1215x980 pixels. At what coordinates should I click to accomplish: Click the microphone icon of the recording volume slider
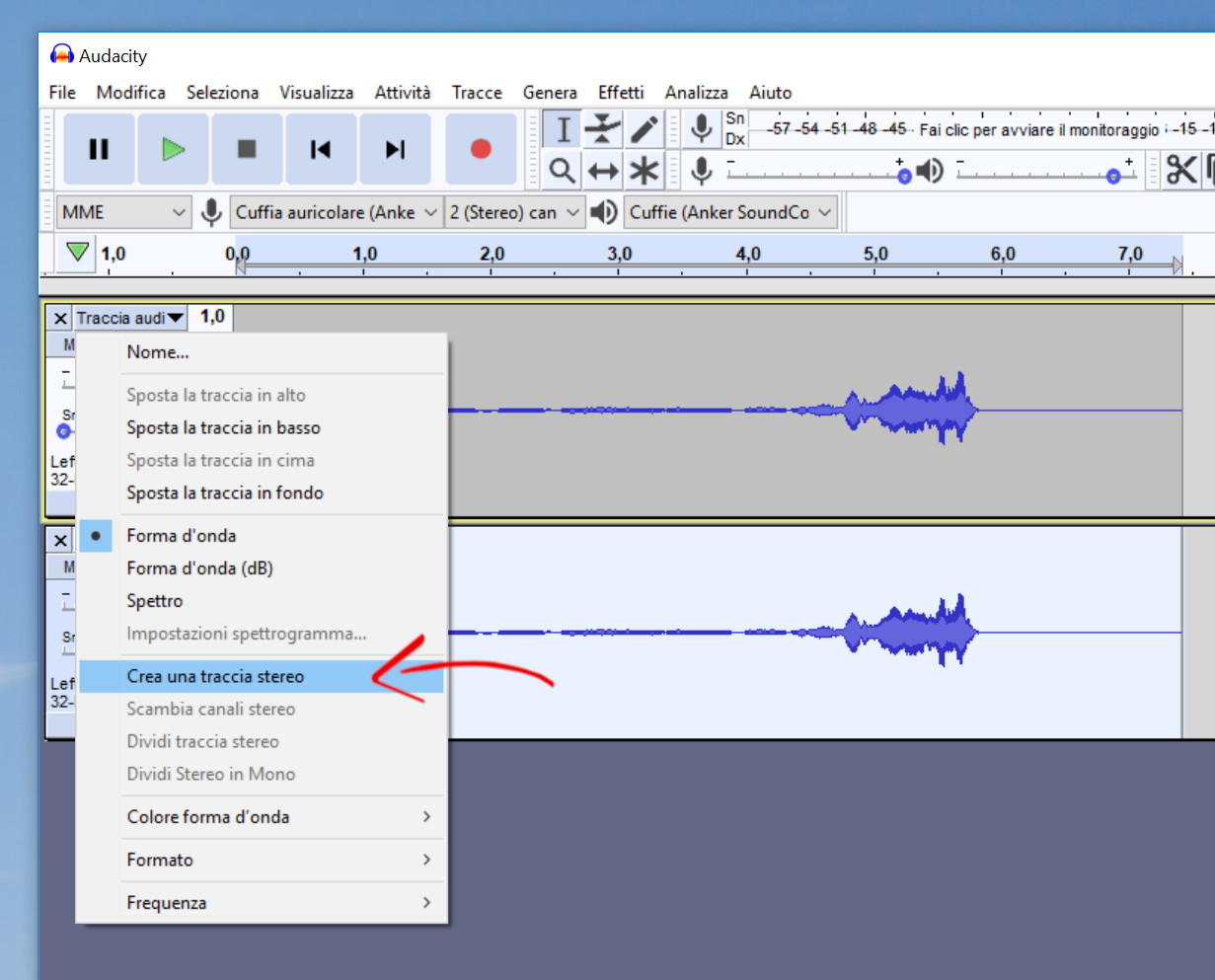(x=702, y=171)
